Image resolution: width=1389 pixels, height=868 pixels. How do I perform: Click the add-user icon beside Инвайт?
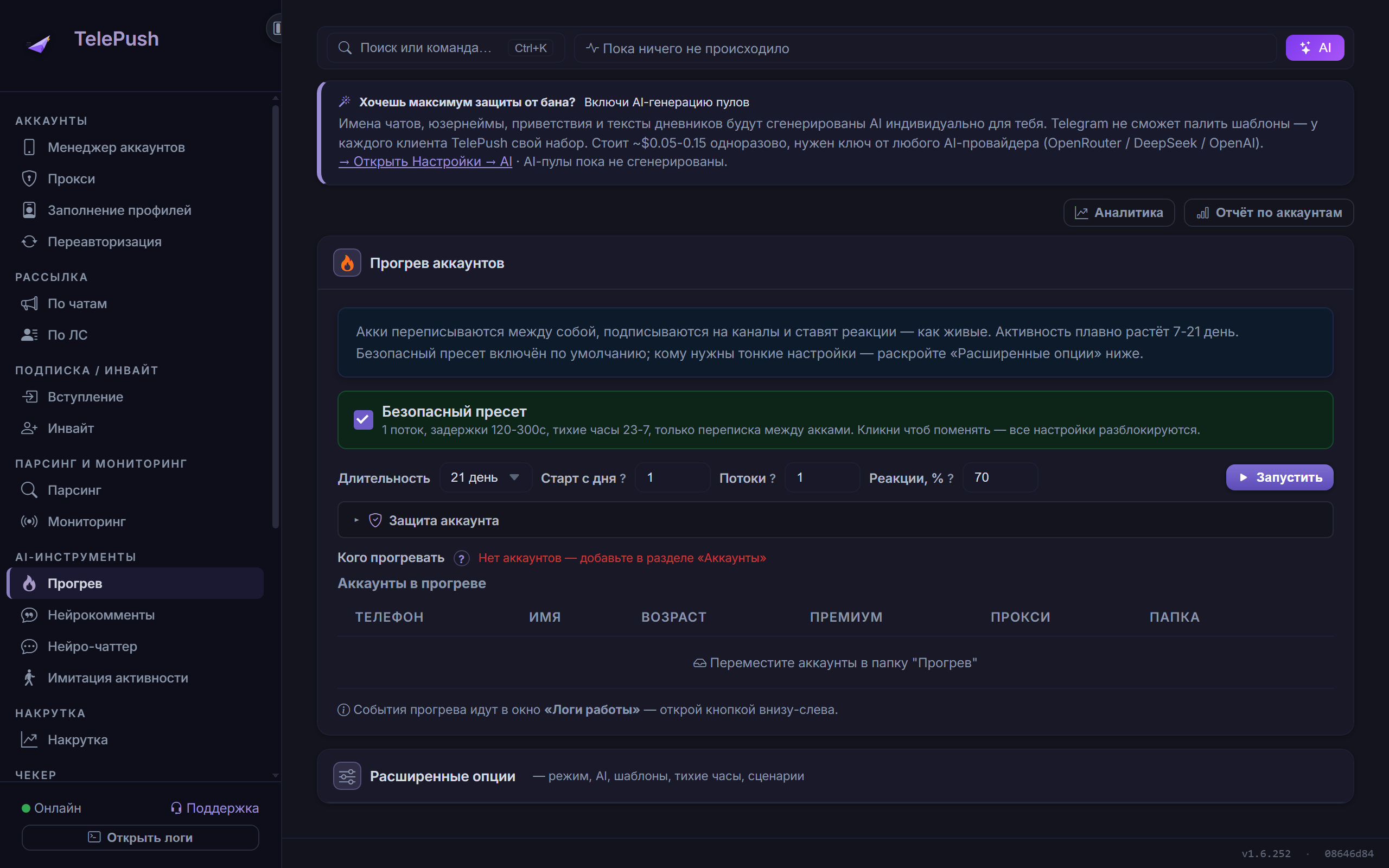point(29,428)
